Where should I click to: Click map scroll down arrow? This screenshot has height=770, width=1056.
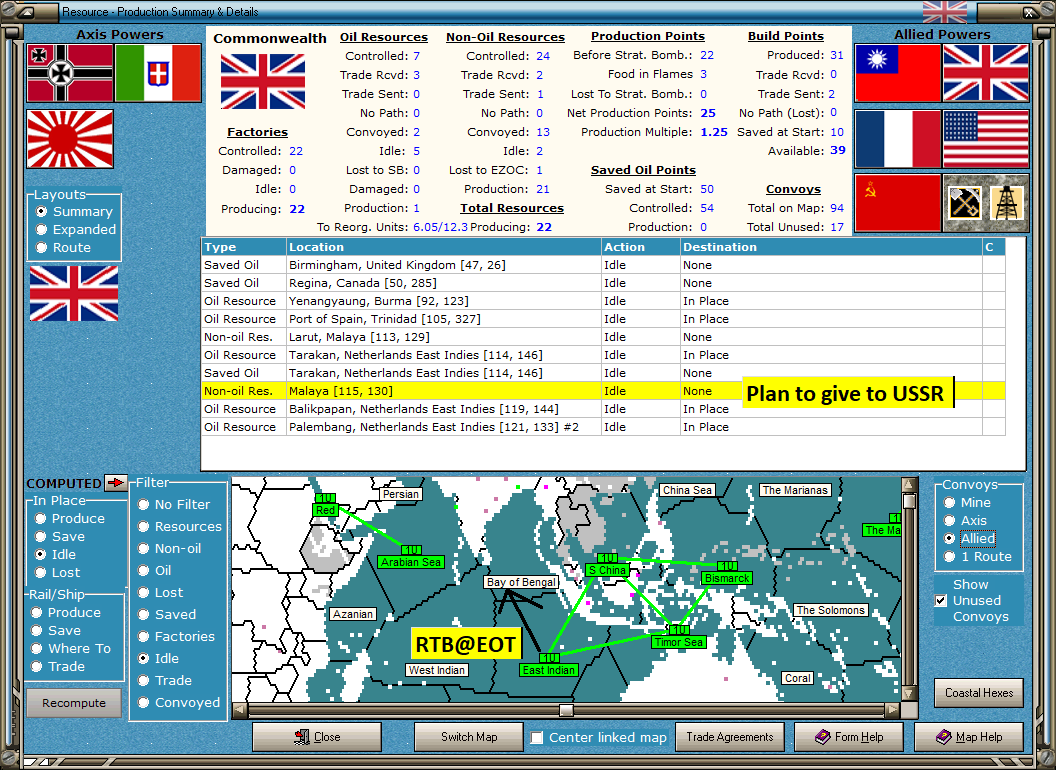point(909,694)
